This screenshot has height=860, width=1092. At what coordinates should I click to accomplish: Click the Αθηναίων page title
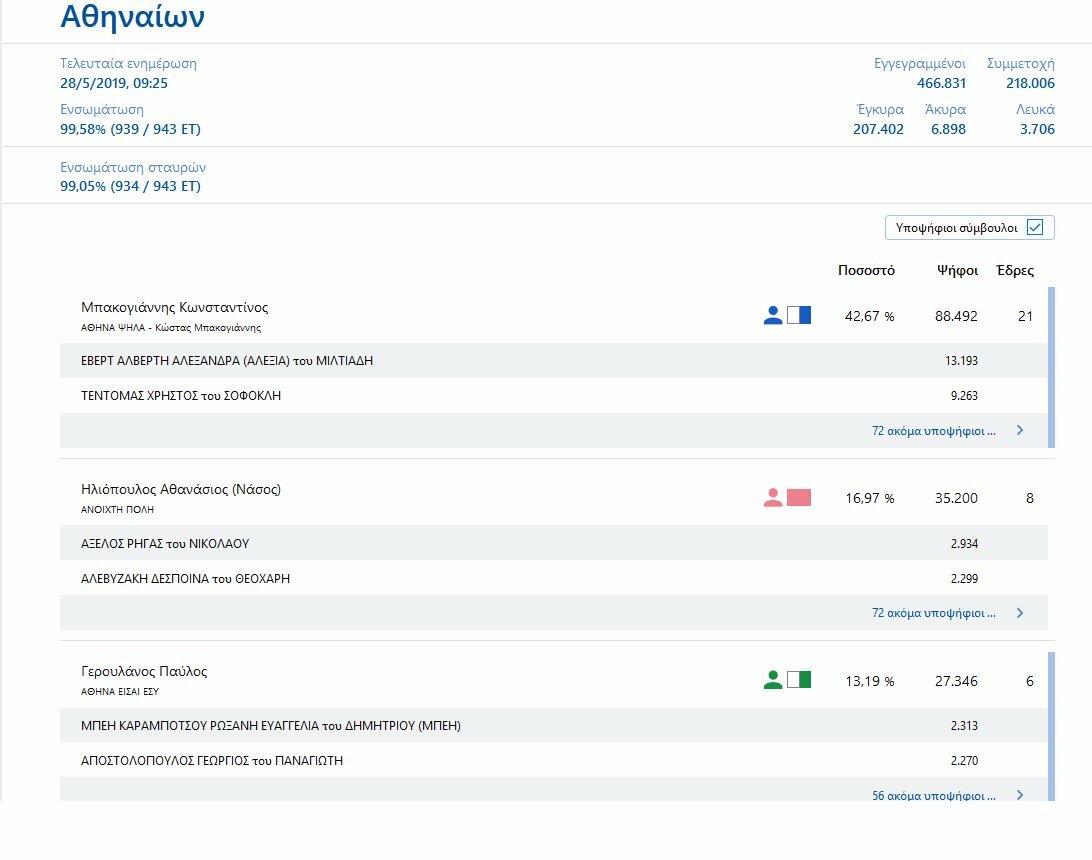coord(132,17)
